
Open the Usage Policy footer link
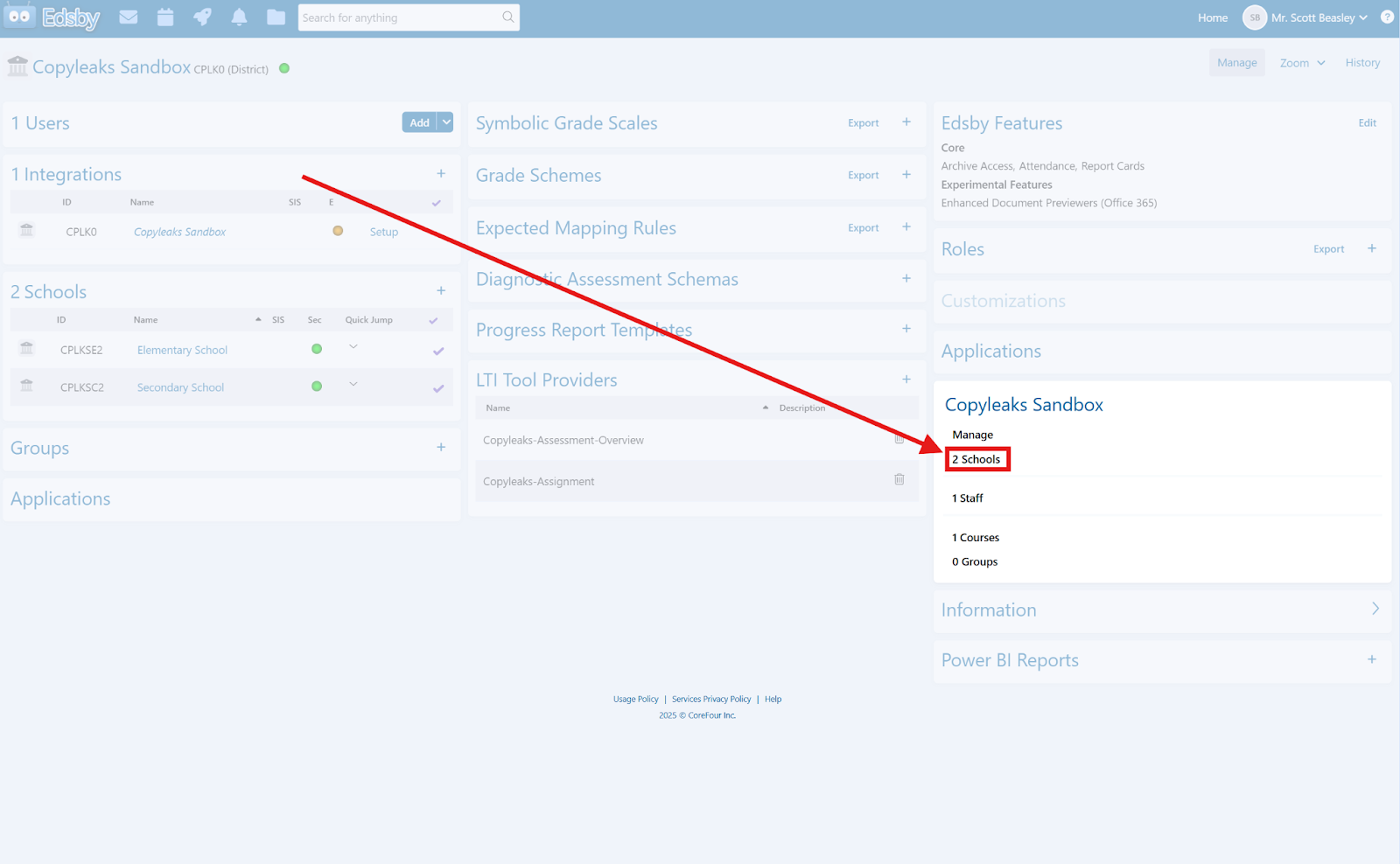(x=636, y=699)
